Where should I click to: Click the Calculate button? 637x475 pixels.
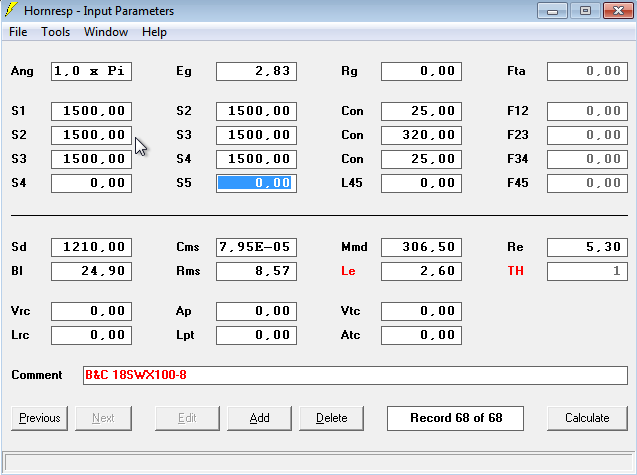click(587, 418)
